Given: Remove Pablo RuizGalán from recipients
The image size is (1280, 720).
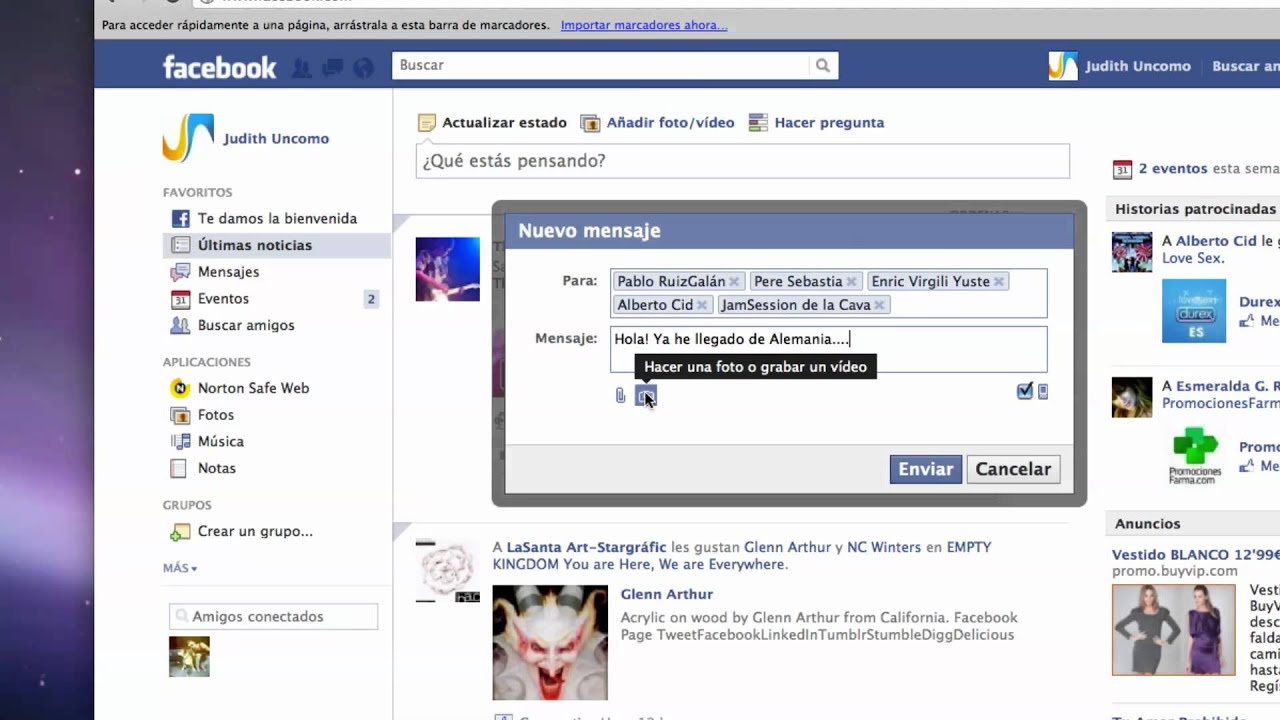Looking at the screenshot, I should pos(734,282).
